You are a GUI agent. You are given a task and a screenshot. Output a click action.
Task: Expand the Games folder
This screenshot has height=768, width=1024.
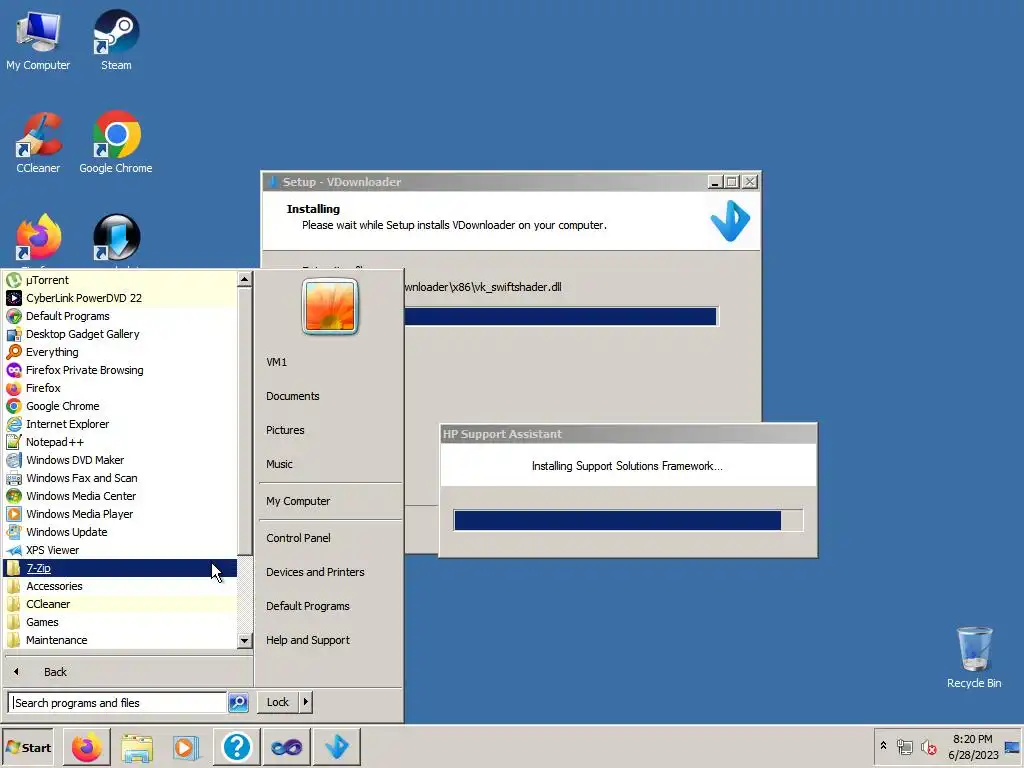pyautogui.click(x=121, y=622)
